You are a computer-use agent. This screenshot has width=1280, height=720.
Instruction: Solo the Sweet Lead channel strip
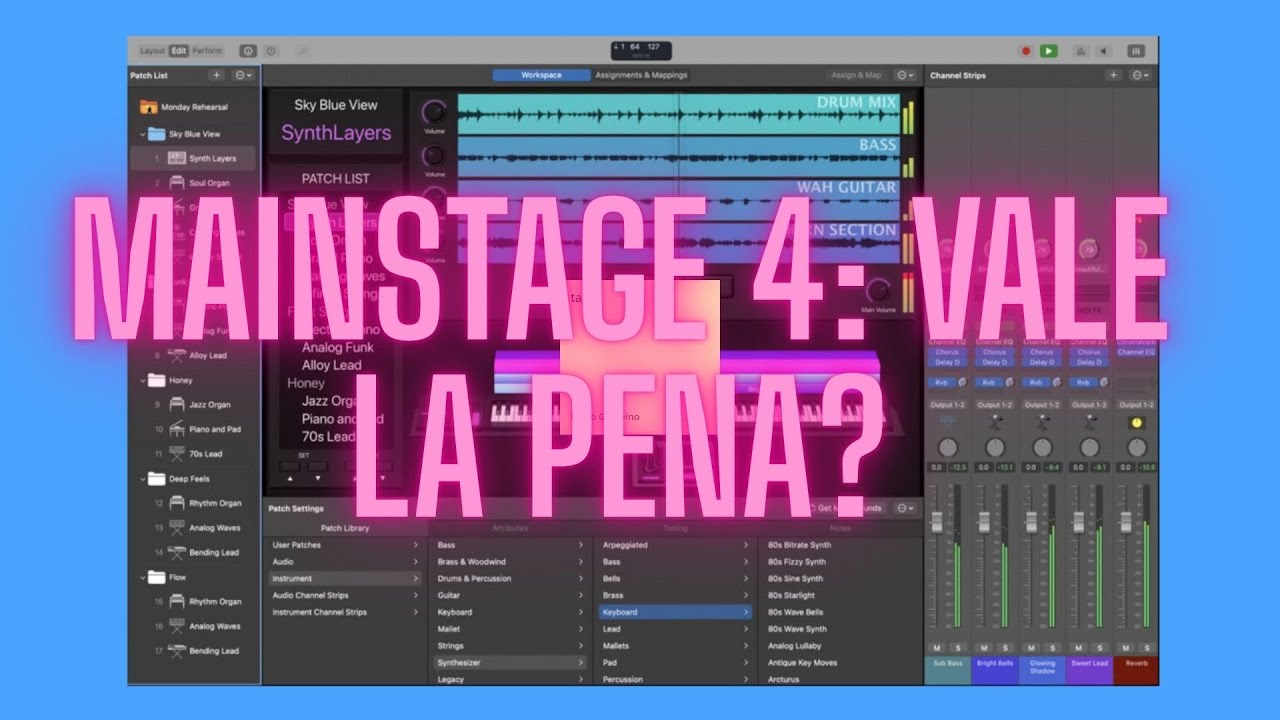point(1099,648)
